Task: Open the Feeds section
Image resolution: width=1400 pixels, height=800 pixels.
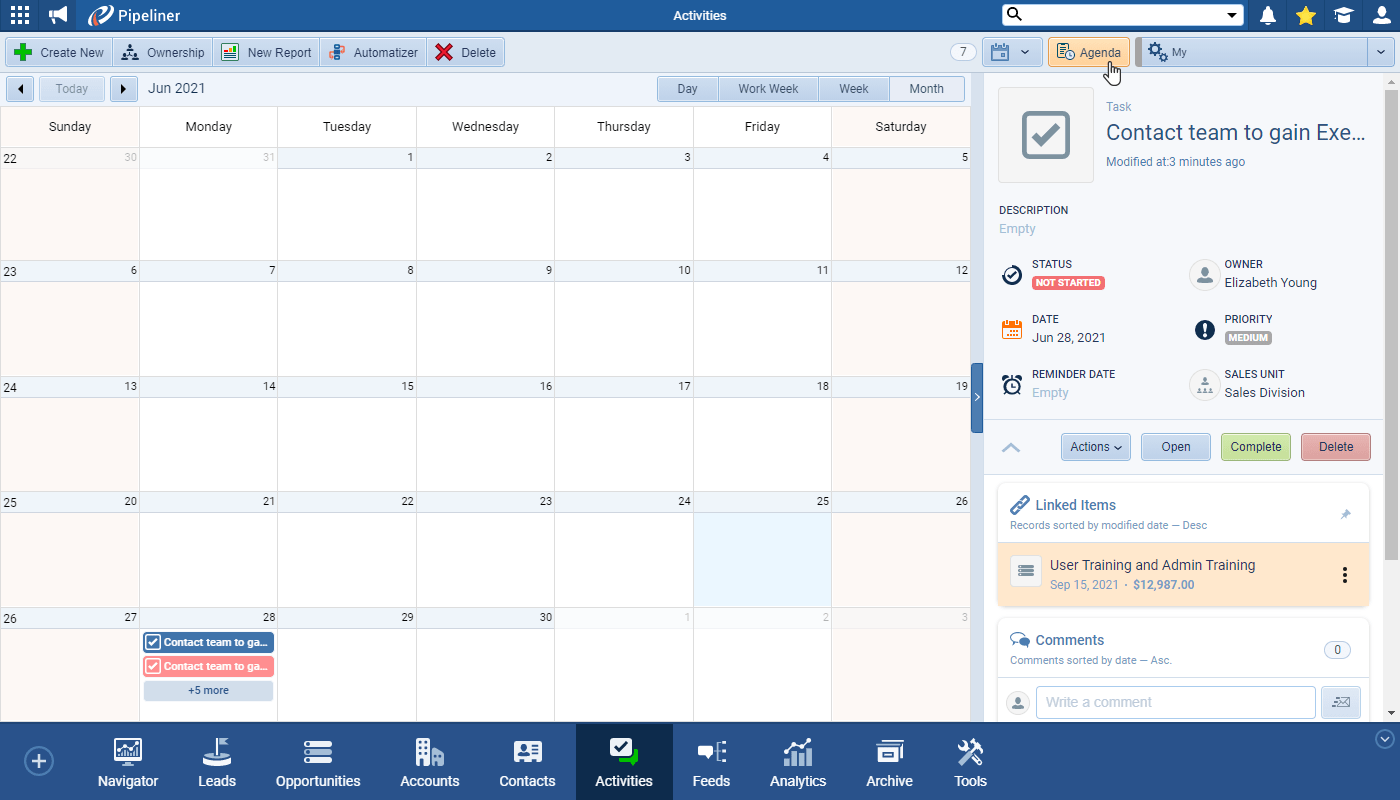Action: 711,761
